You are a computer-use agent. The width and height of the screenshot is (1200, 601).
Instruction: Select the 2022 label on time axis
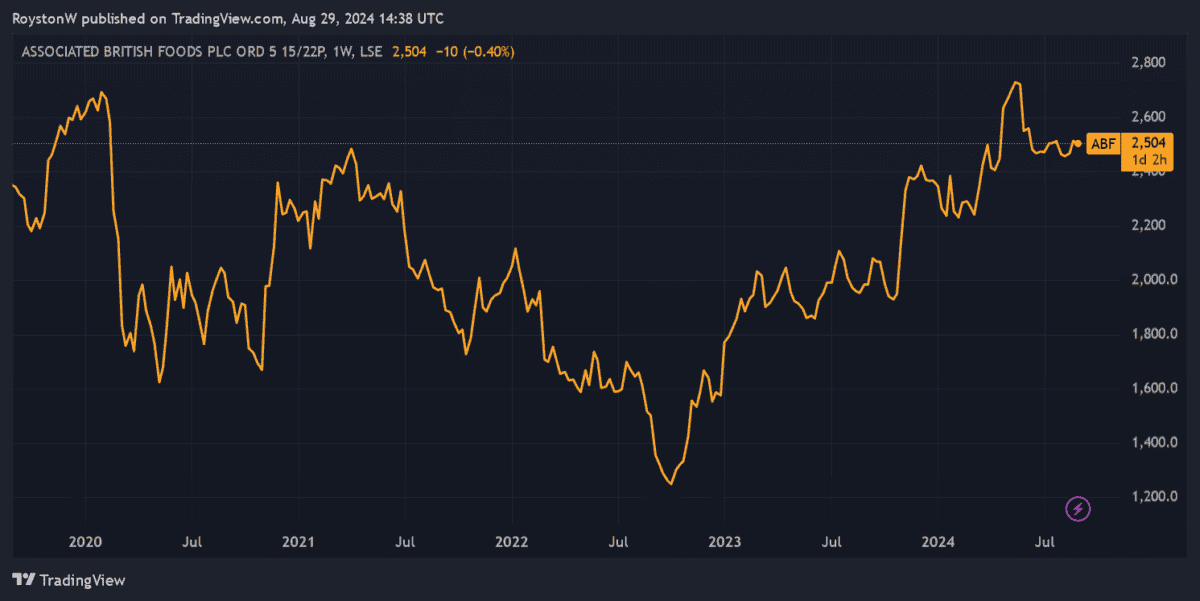[512, 542]
